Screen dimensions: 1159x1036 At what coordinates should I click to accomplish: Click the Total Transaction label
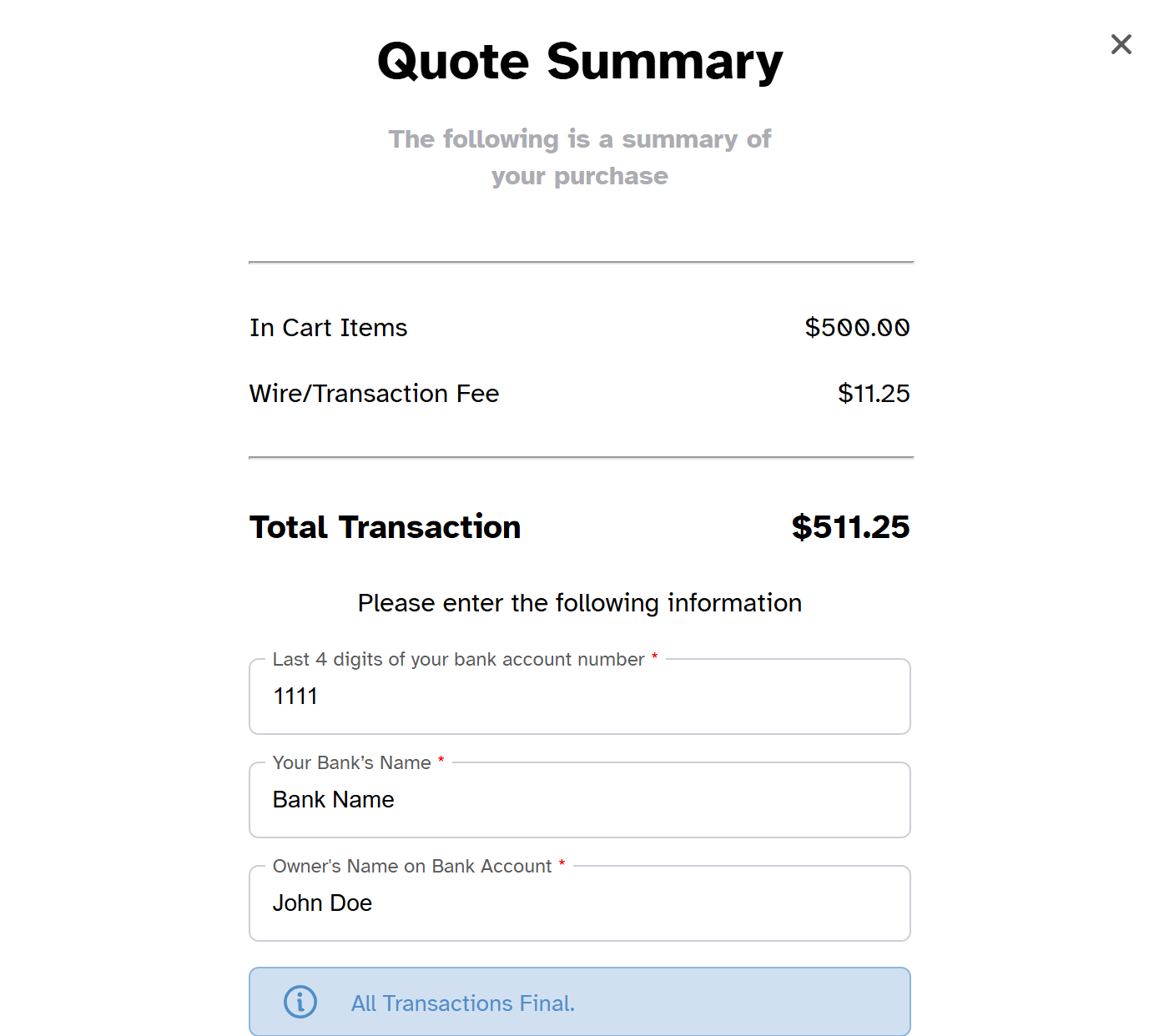[x=385, y=527]
